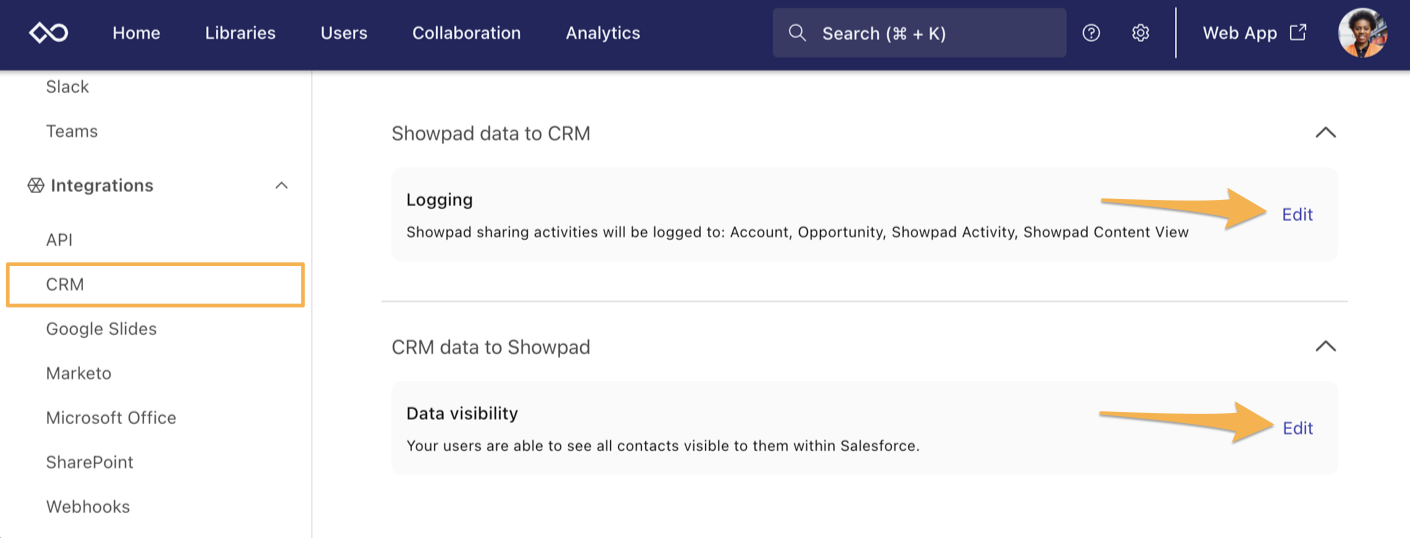This screenshot has width=1410, height=538.
Task: Open the Analytics tab
Action: (x=603, y=33)
